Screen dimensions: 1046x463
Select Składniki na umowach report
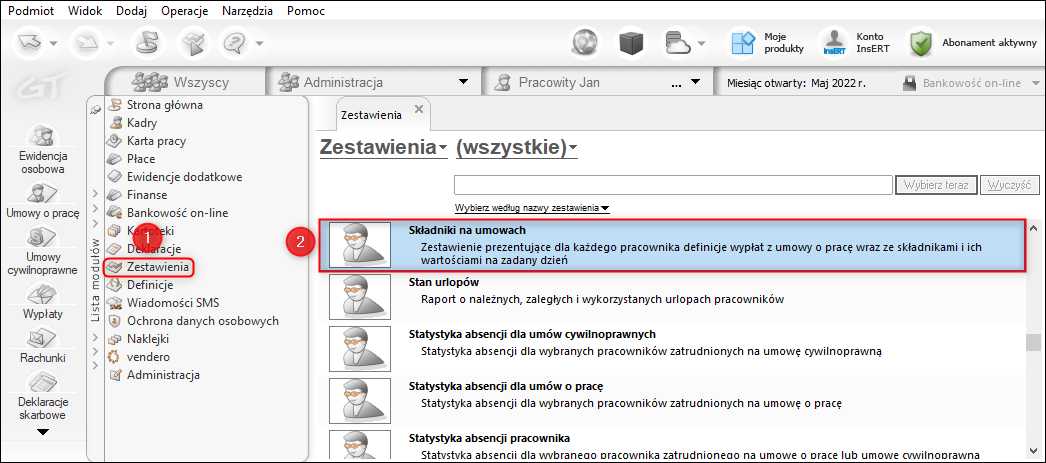pyautogui.click(x=672, y=246)
